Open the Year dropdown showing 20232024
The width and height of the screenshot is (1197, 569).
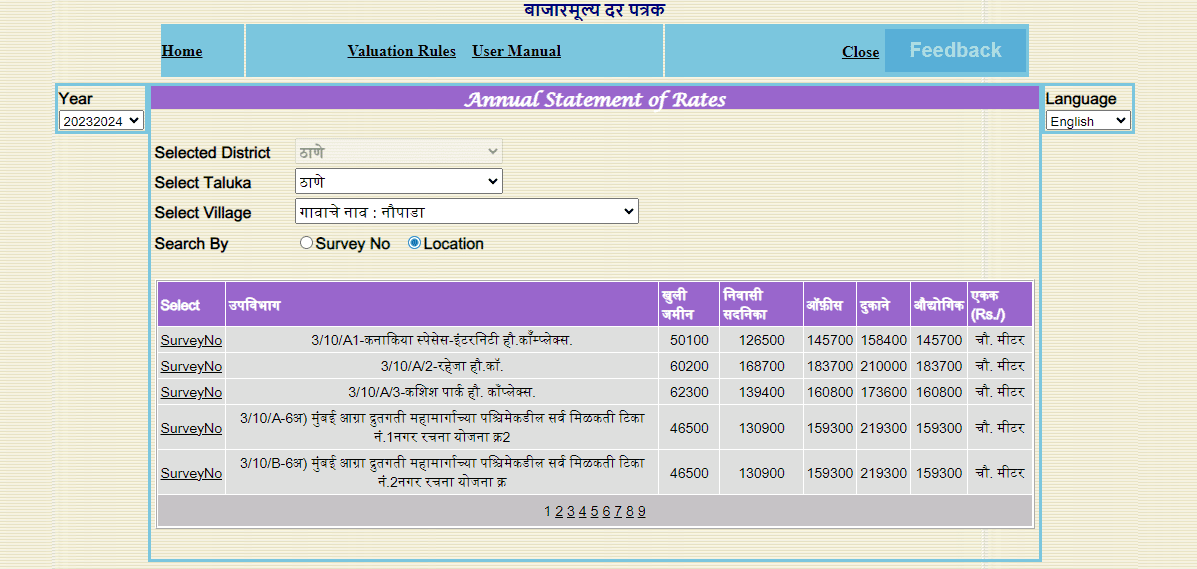[102, 120]
